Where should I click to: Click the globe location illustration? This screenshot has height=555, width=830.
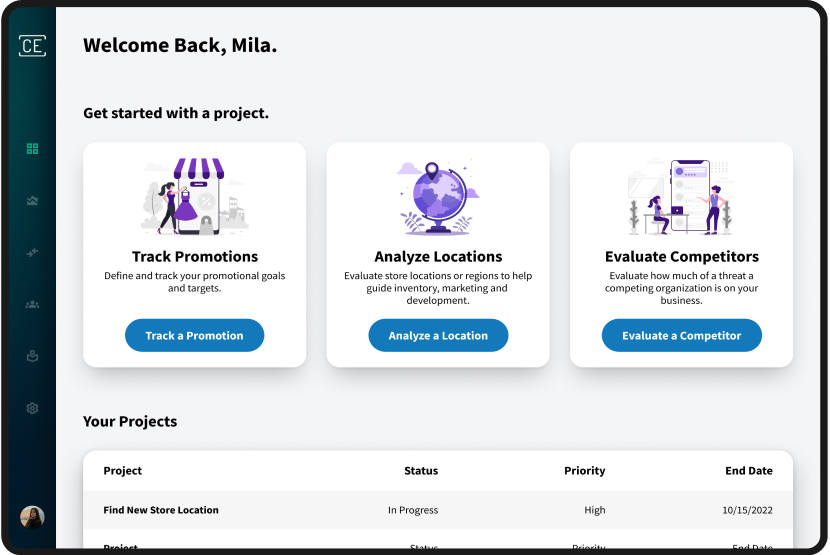[x=438, y=196]
